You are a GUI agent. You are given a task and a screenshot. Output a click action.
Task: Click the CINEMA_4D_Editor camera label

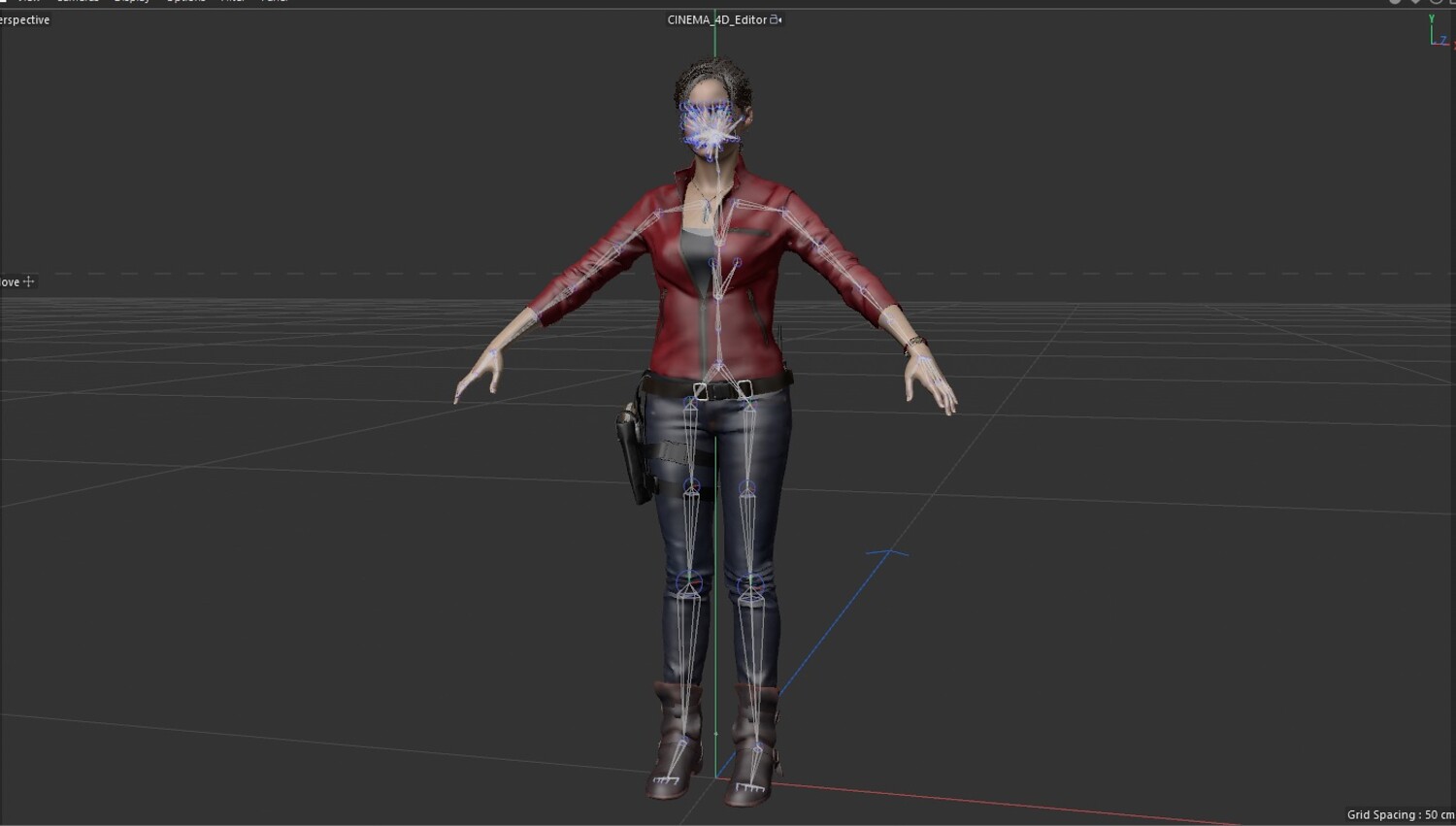(717, 19)
